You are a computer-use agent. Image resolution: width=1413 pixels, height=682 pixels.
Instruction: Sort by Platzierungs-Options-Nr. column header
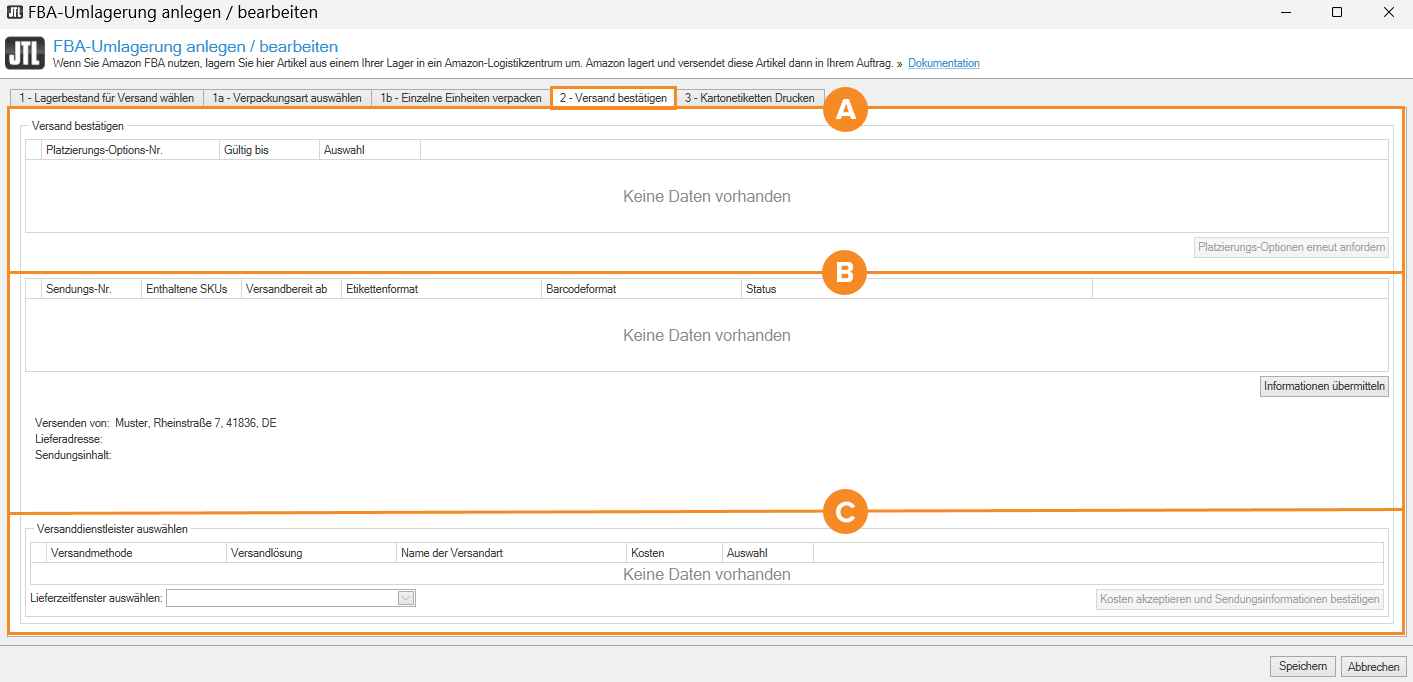(130, 149)
